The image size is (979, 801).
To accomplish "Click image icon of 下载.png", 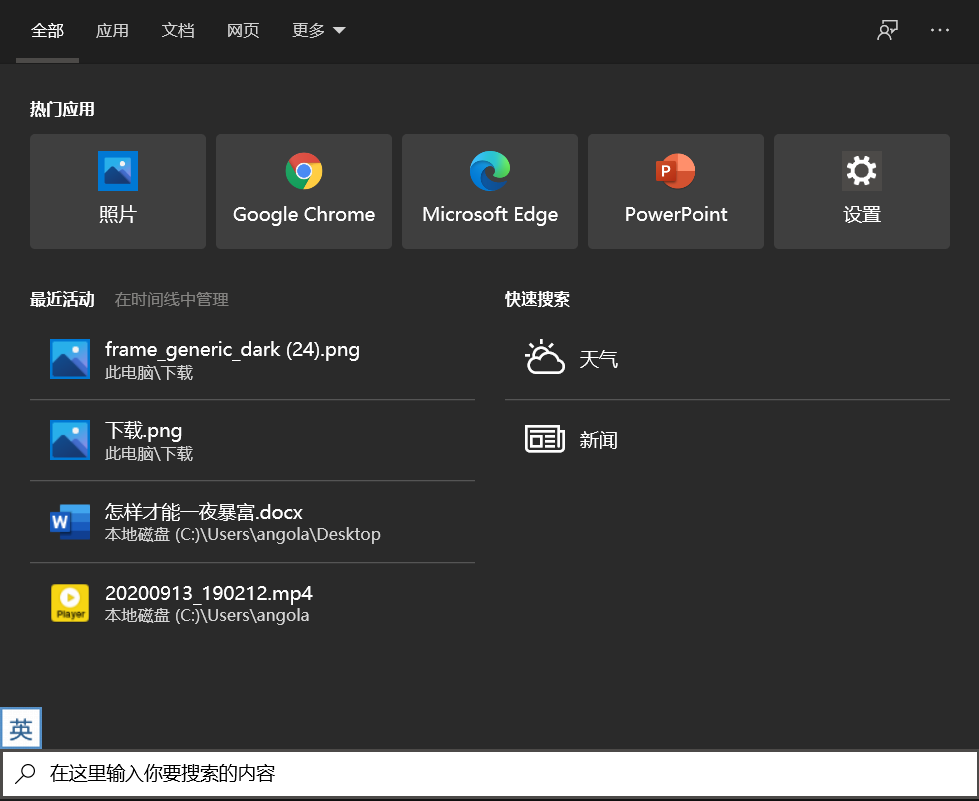I will [70, 440].
